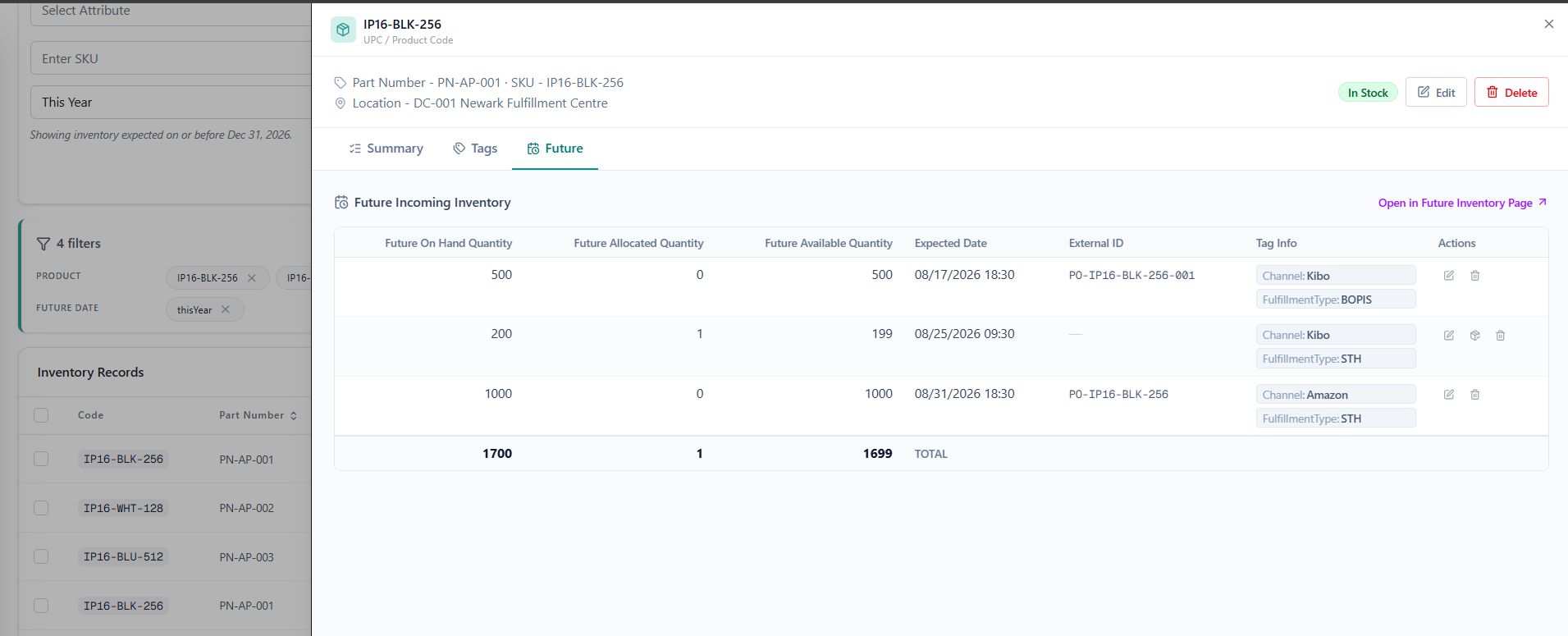Open in Future Inventory Page link
Viewport: 1568px width, 636px height.
[1462, 203]
